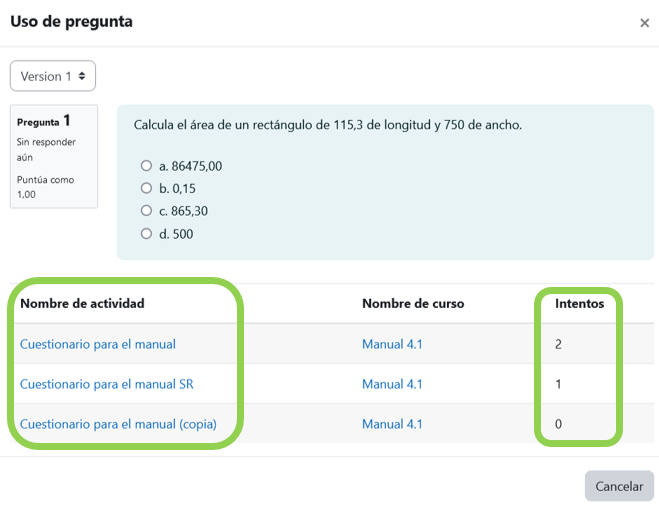Choose answer option c. 865,30
659x506 pixels.
(x=147, y=211)
